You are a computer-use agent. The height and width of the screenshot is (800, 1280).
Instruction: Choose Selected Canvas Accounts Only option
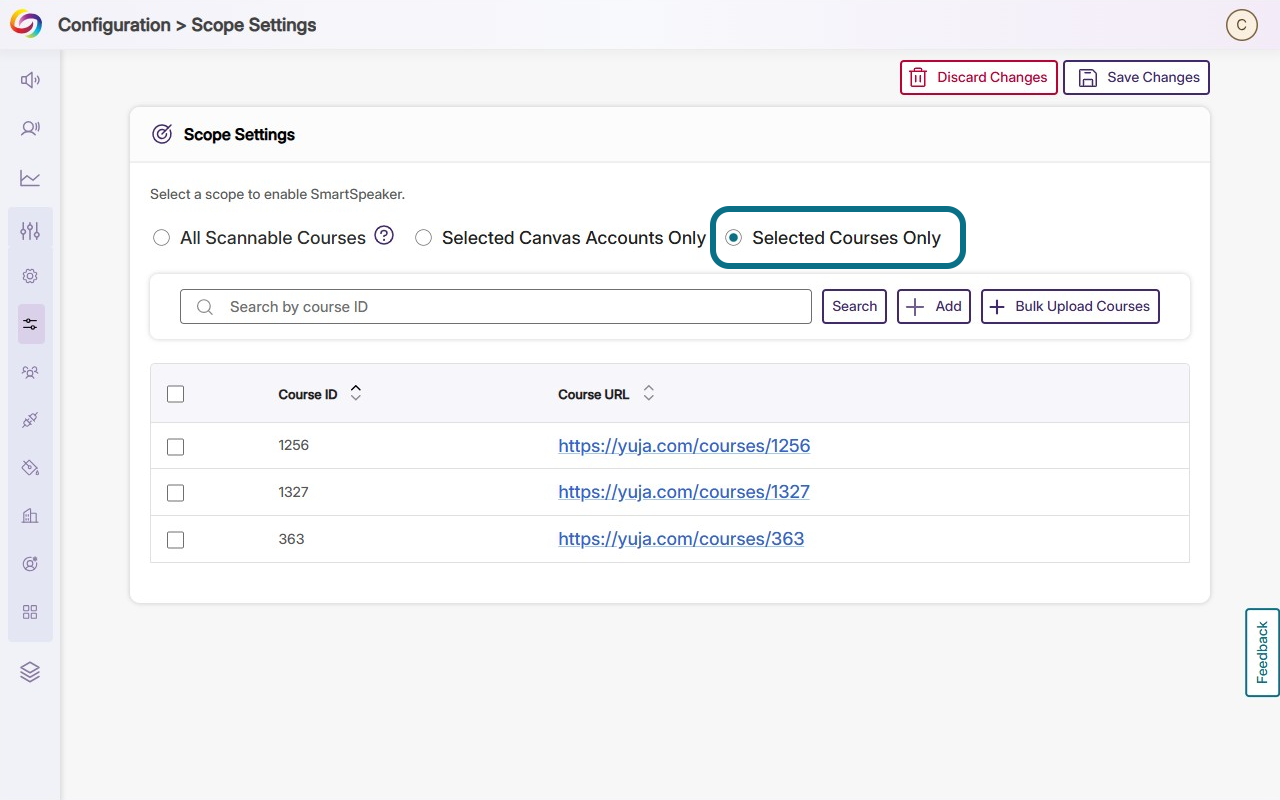423,238
